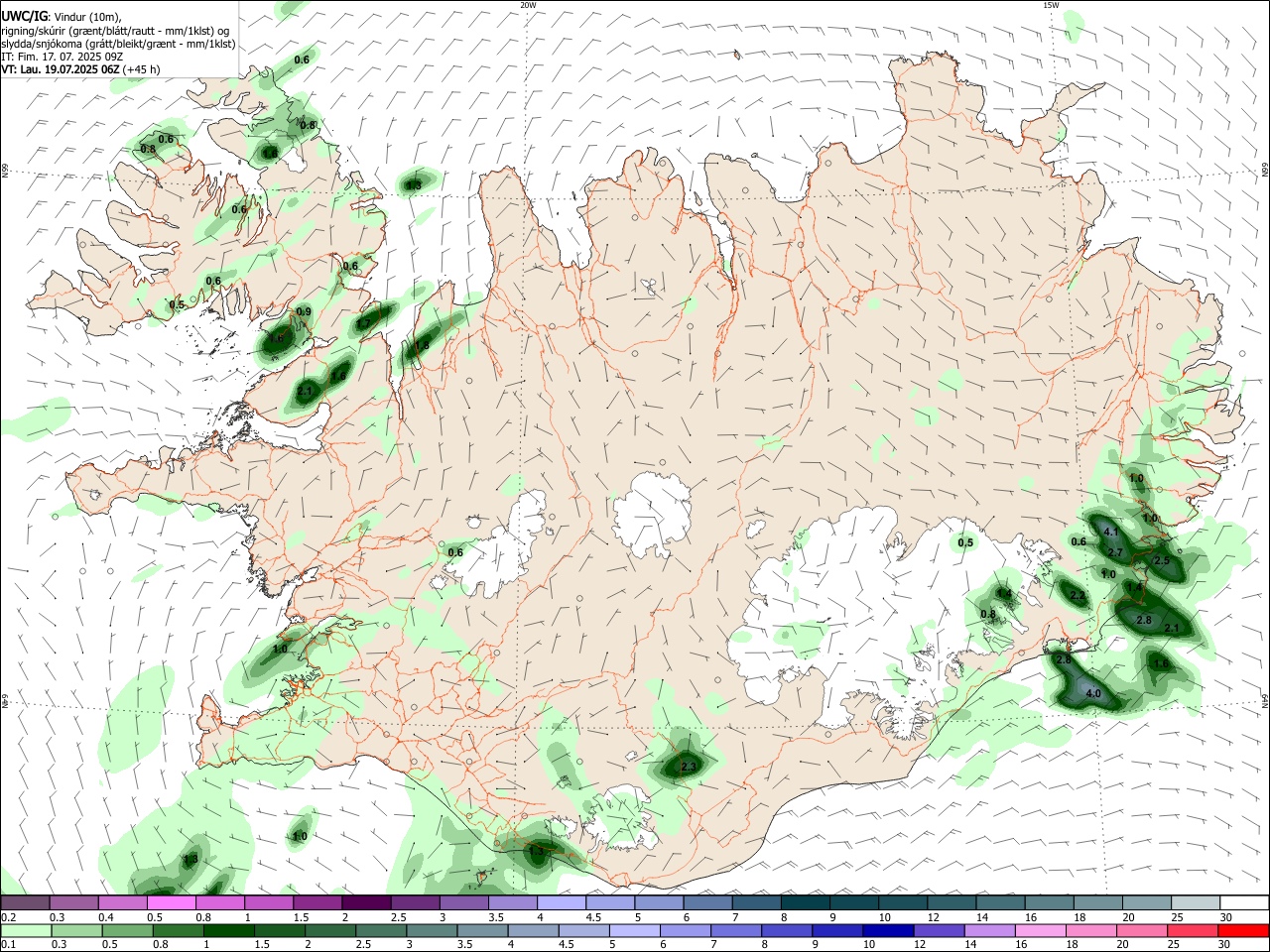Select the 'VT: Lau. 19.07.2025 06Z' valid time
Image resolution: width=1270 pixels, height=952 pixels.
(61, 69)
